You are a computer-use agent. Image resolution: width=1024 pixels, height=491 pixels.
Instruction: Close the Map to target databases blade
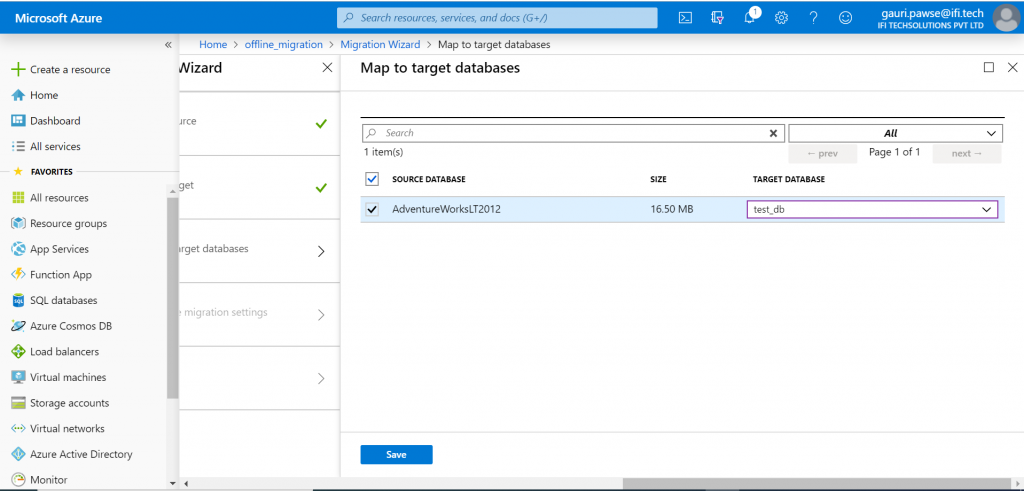coord(1013,67)
